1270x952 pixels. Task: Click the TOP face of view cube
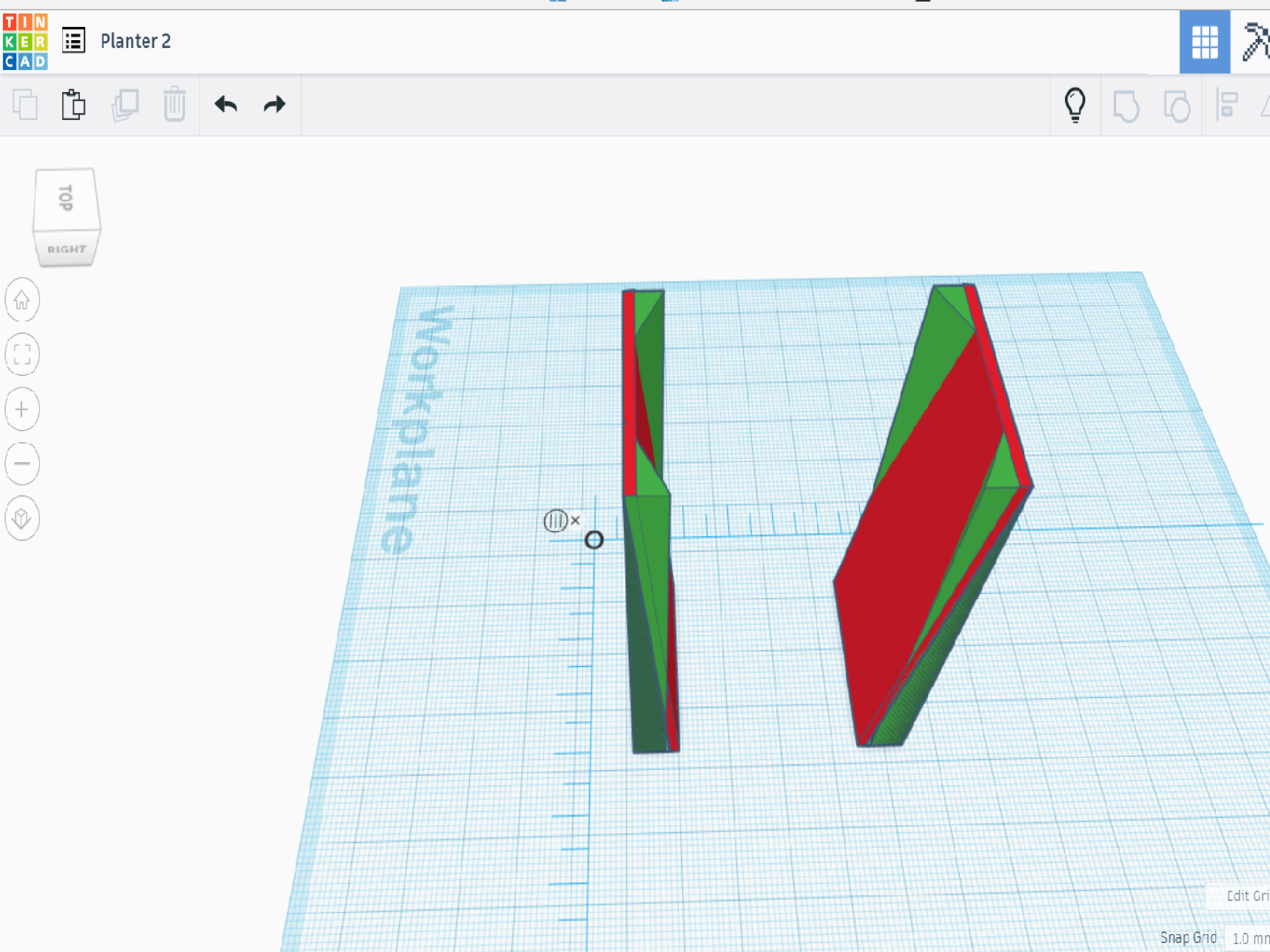tap(66, 199)
